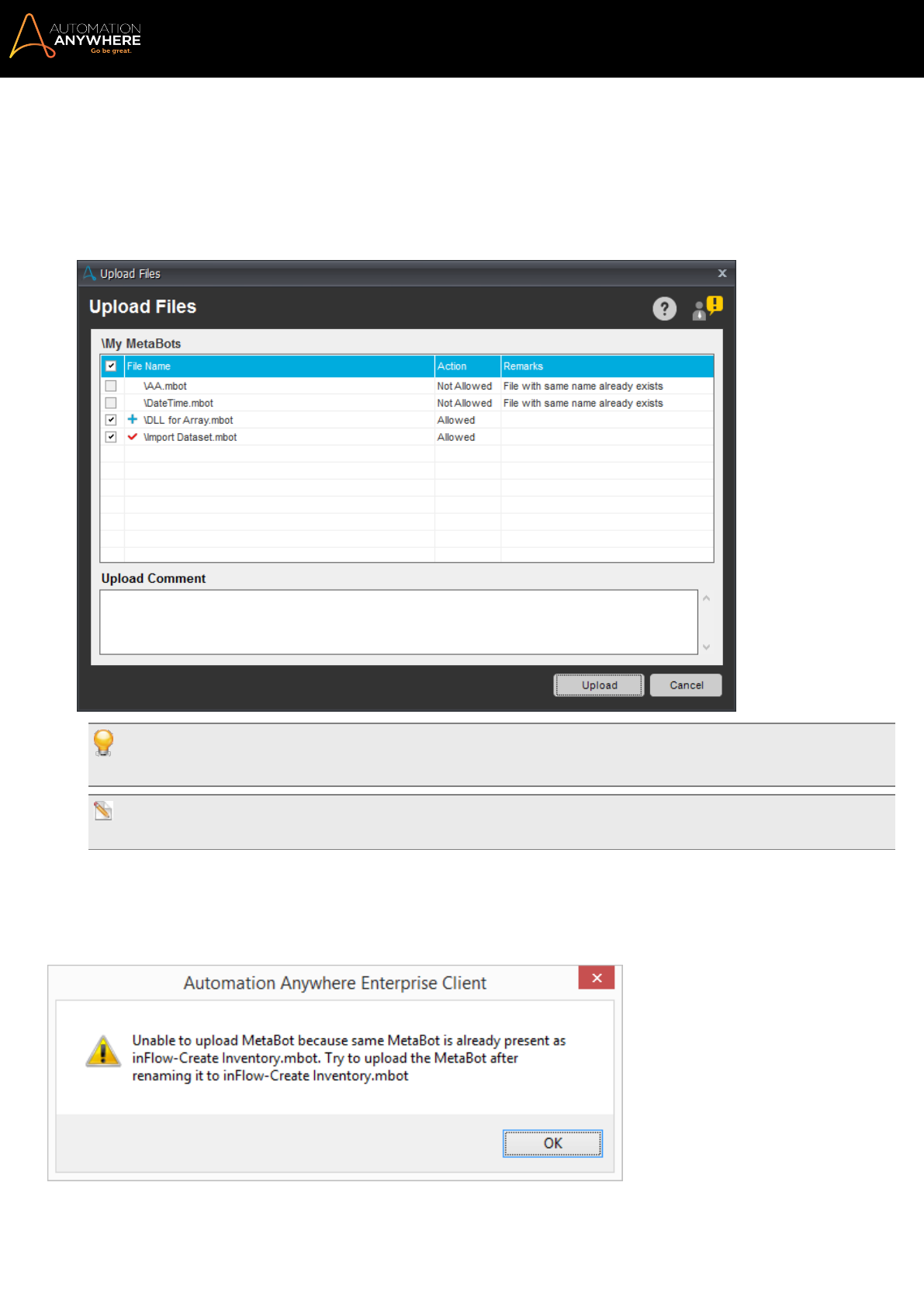
Task: Select the \AA.mbot file name
Action: pyautogui.click(x=165, y=386)
